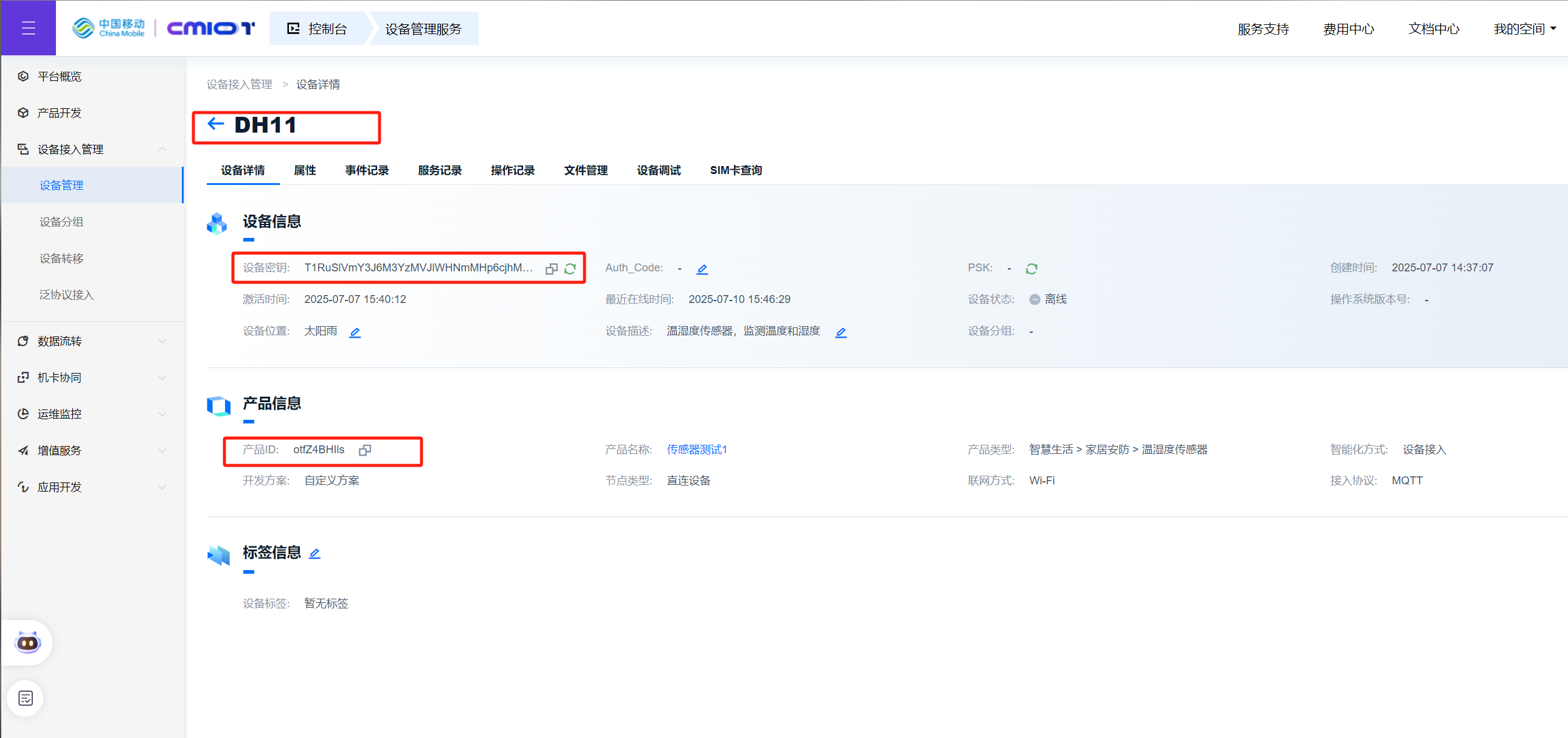
Task: Expand the 数据流转 menu chevron
Action: pyautogui.click(x=162, y=341)
